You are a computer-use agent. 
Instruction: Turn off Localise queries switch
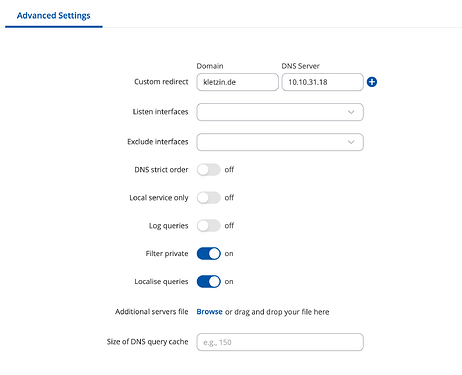(209, 282)
